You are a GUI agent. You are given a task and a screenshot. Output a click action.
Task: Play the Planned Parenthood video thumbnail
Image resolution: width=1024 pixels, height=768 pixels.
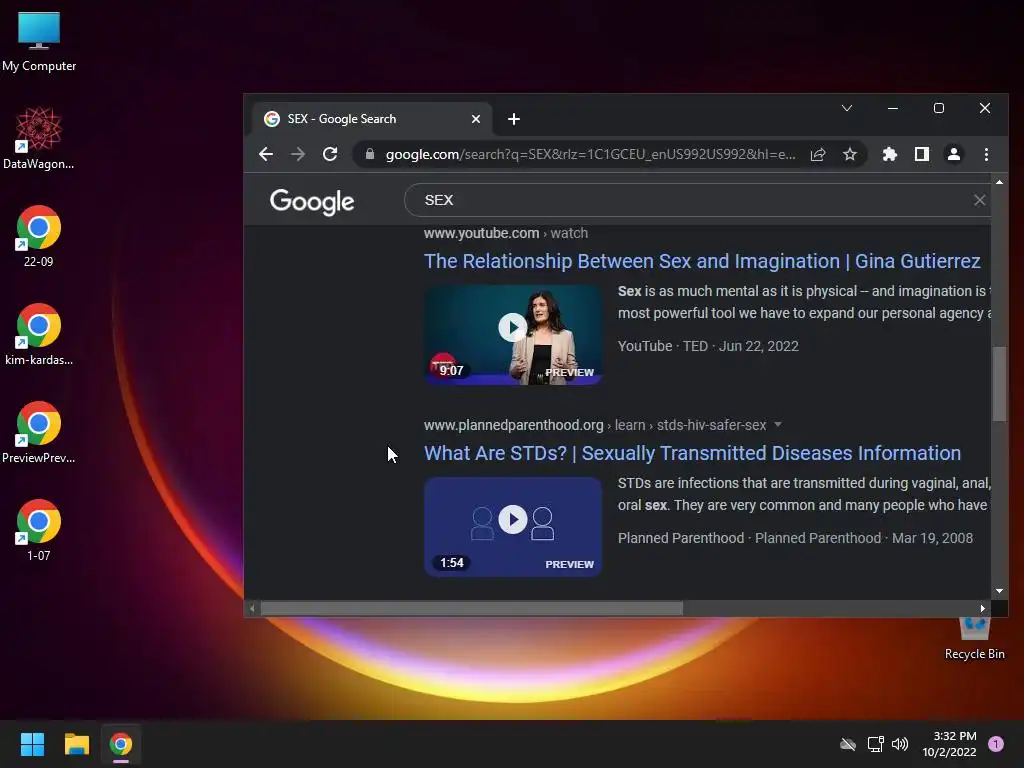click(x=513, y=526)
